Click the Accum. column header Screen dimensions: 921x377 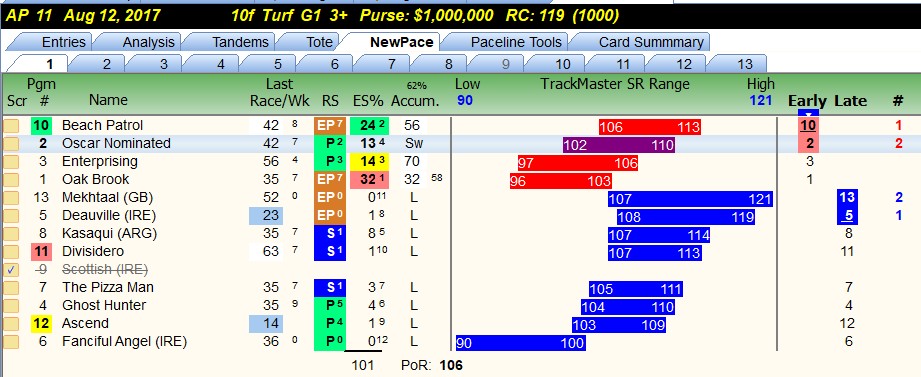click(x=415, y=100)
